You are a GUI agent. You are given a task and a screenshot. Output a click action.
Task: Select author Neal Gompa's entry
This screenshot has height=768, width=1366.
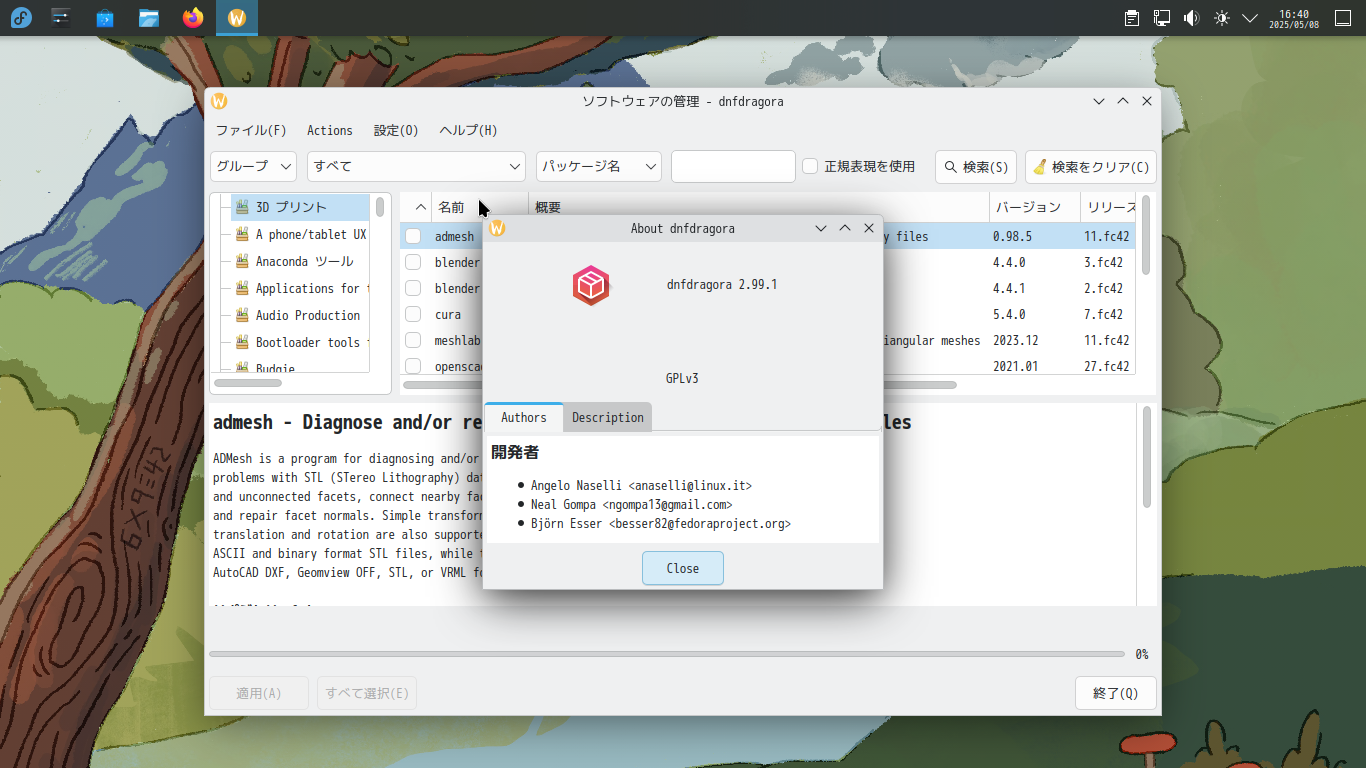tap(632, 505)
